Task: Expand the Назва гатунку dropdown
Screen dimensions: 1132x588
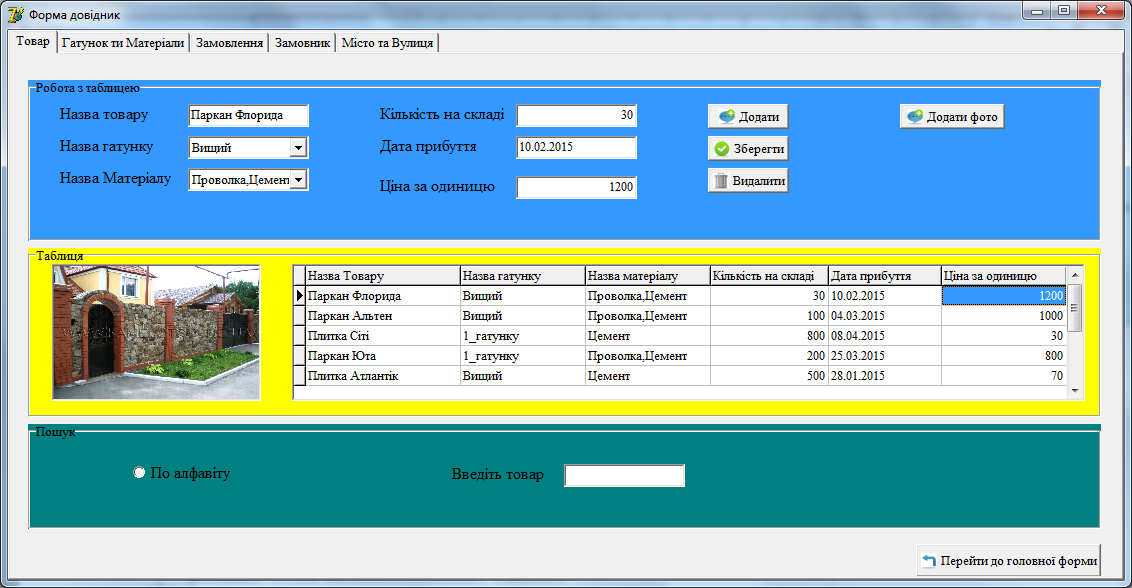Action: pos(298,147)
